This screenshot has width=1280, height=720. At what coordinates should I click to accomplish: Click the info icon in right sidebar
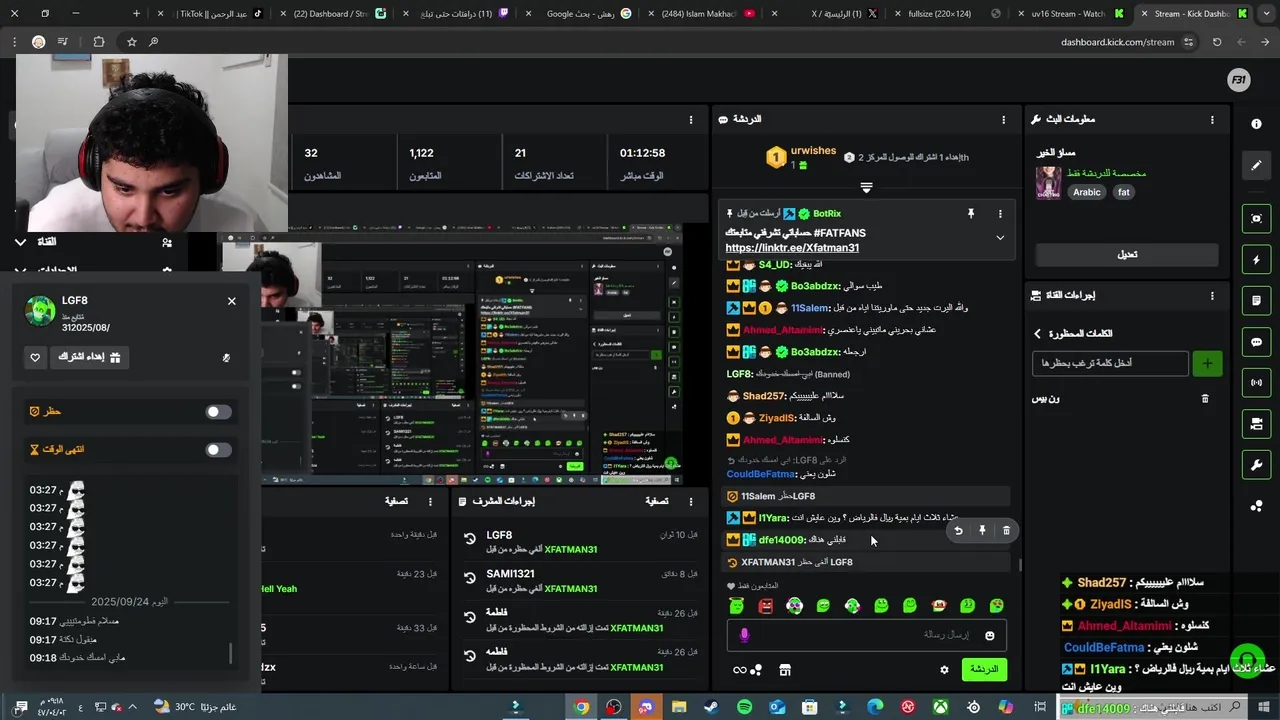tap(1256, 124)
